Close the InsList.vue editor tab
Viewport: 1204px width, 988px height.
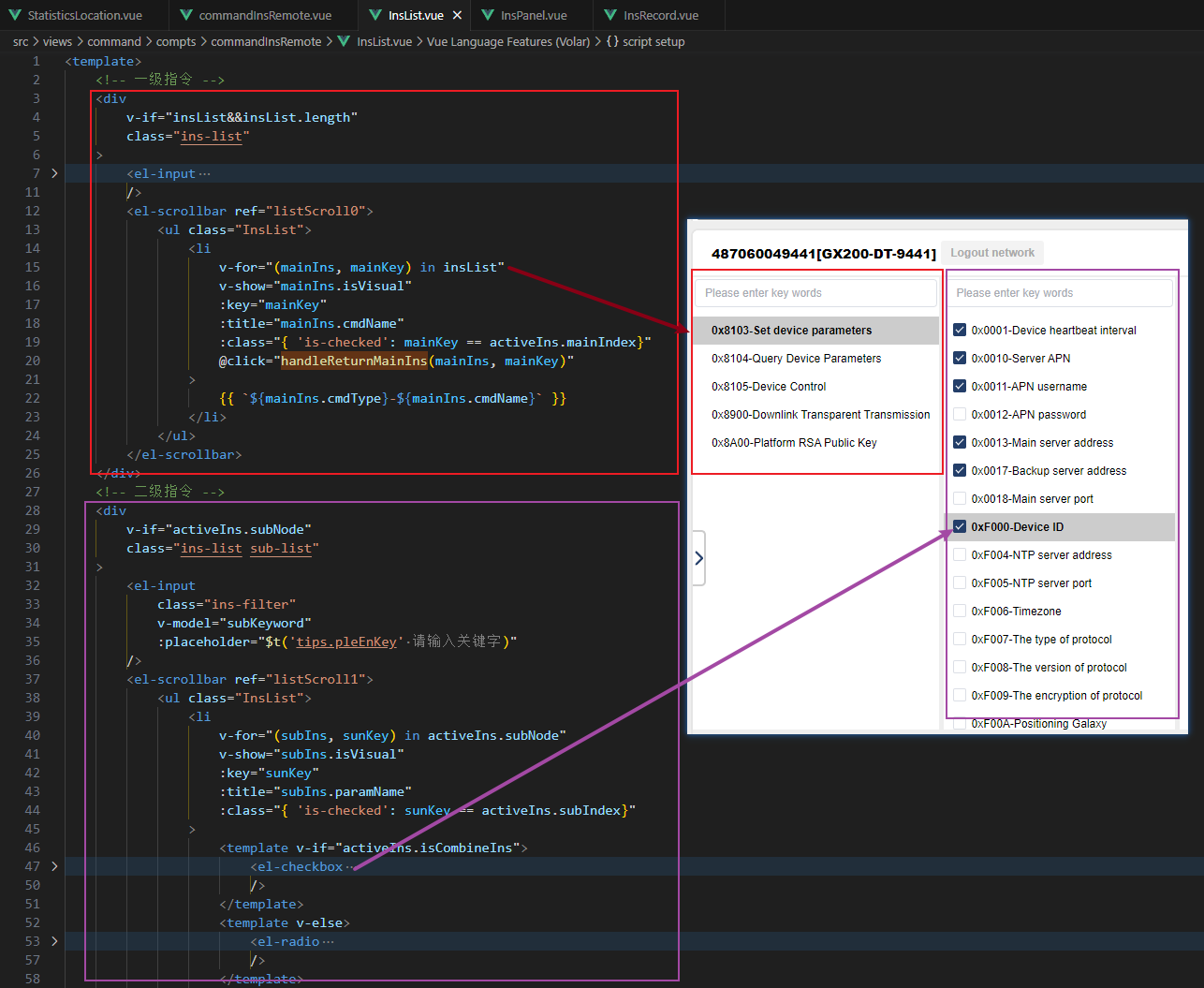(457, 15)
